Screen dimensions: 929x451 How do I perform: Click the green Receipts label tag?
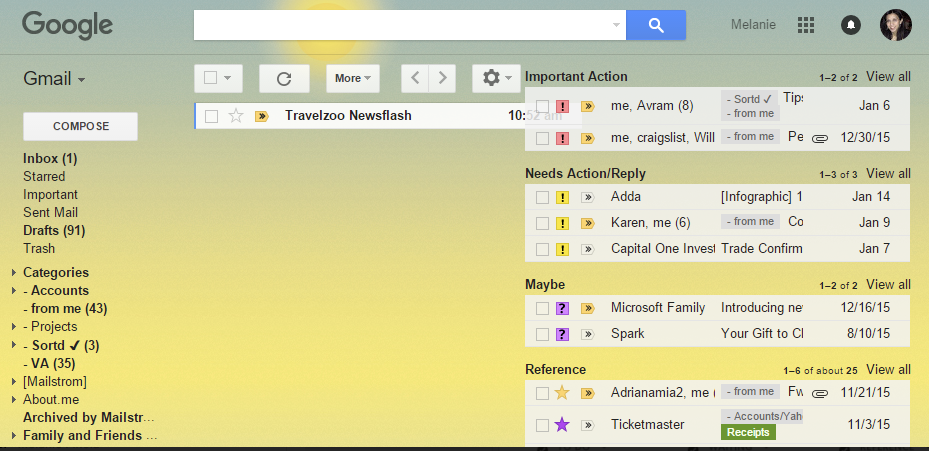(x=748, y=432)
